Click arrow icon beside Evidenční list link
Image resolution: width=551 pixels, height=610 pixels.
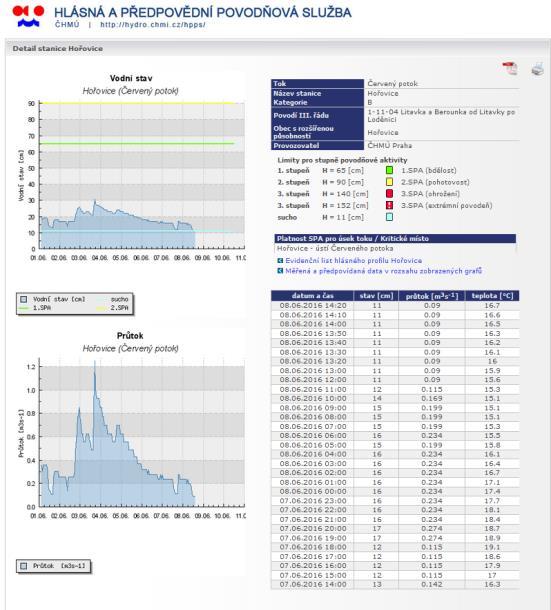pos(280,261)
